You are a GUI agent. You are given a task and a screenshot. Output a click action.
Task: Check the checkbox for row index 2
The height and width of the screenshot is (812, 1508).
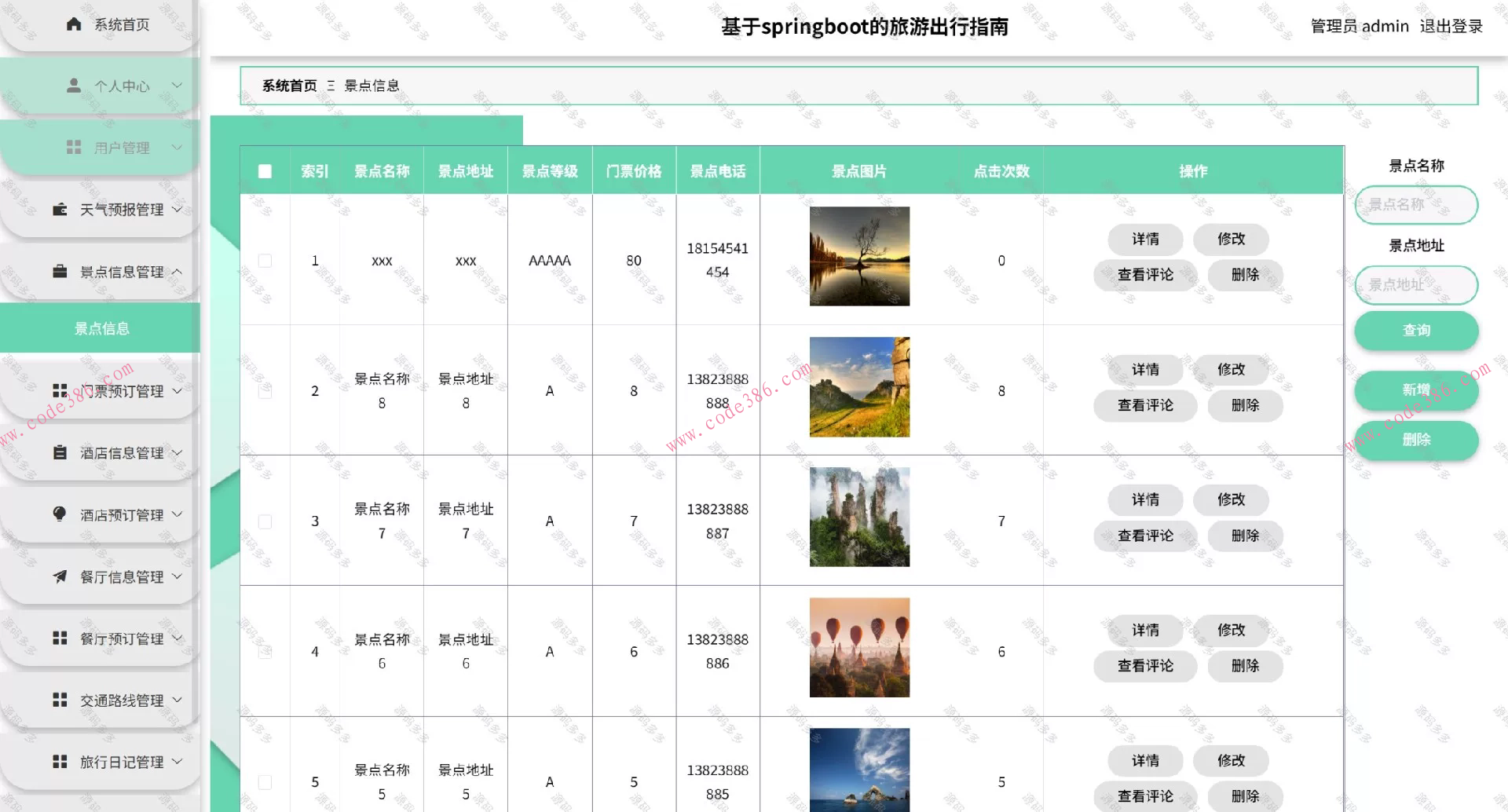click(x=265, y=390)
